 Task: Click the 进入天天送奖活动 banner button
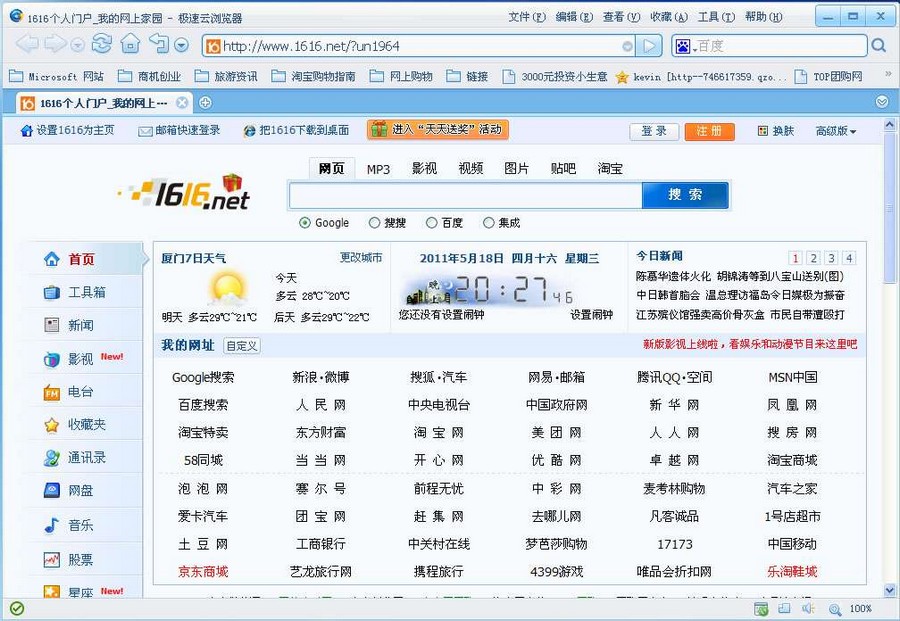437,130
